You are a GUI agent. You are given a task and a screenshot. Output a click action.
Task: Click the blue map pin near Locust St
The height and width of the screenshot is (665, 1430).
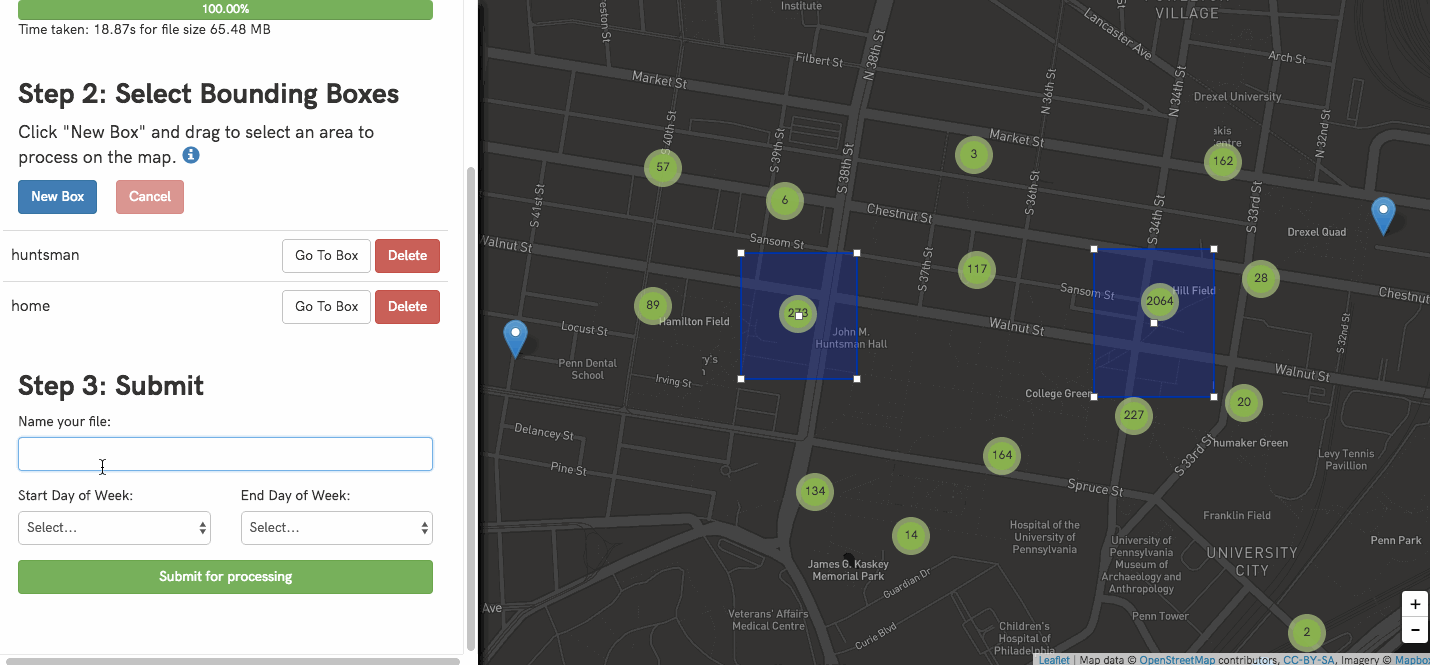pyautogui.click(x=515, y=339)
